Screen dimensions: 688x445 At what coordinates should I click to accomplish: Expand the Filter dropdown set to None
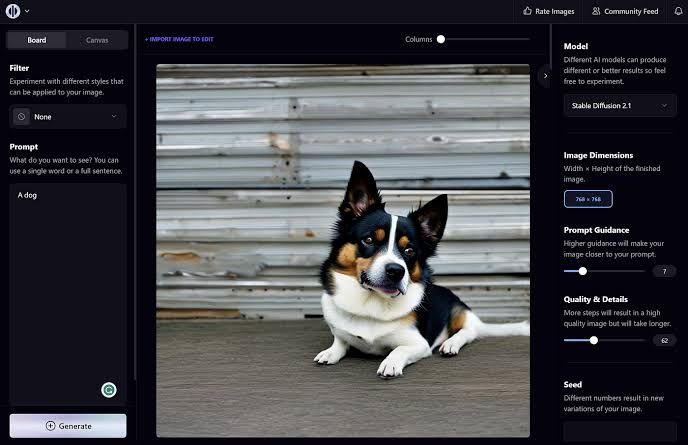point(68,117)
